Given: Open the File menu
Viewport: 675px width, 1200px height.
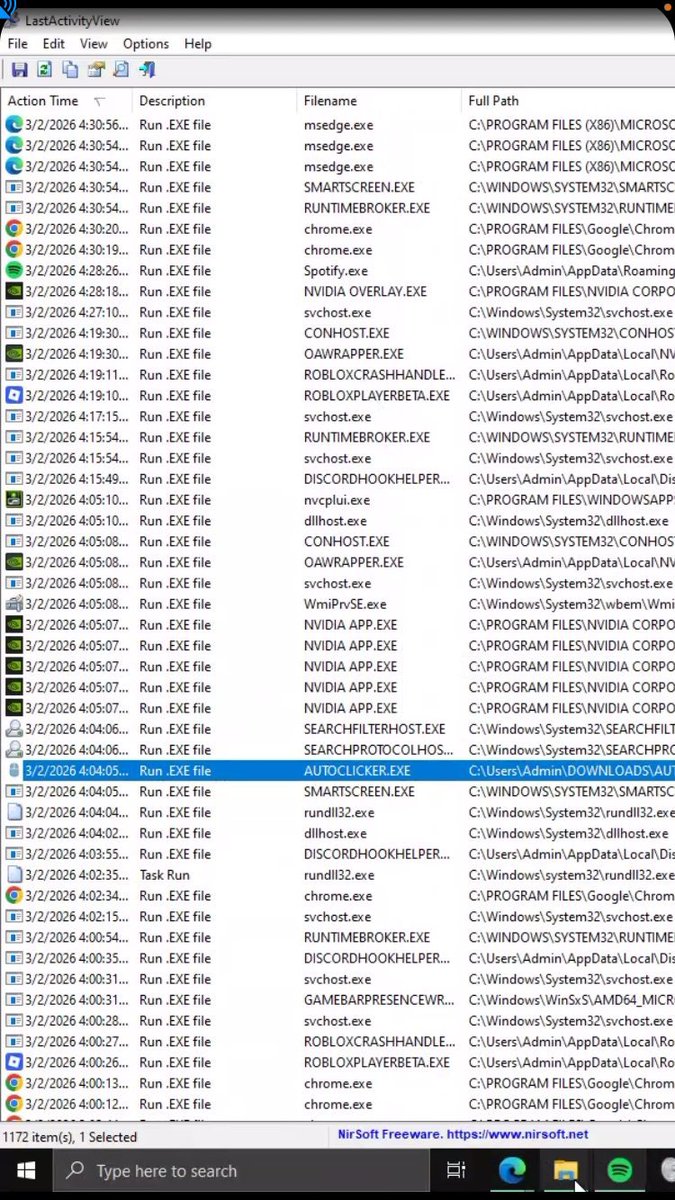Looking at the screenshot, I should 18,44.
